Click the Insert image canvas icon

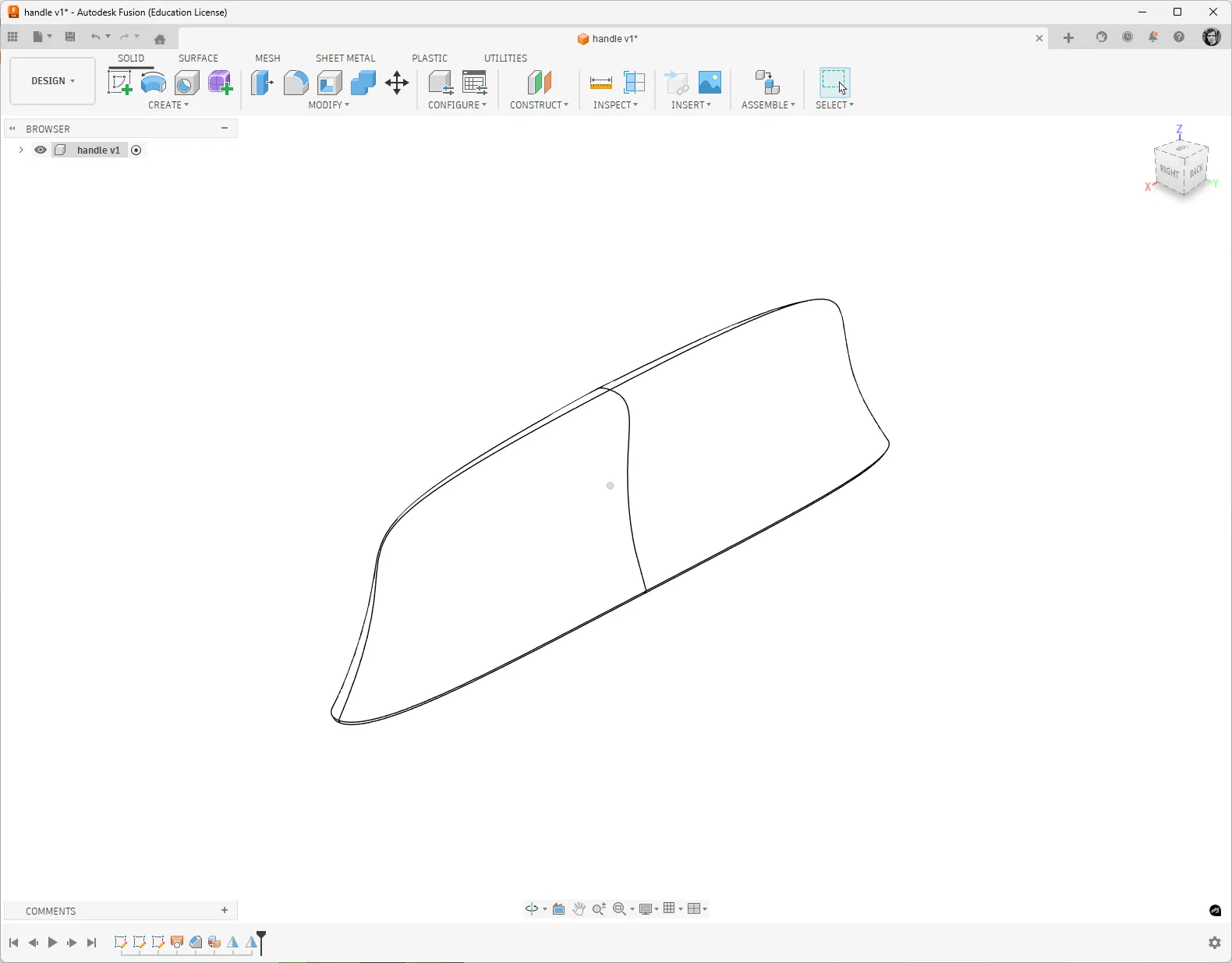pyautogui.click(x=710, y=83)
